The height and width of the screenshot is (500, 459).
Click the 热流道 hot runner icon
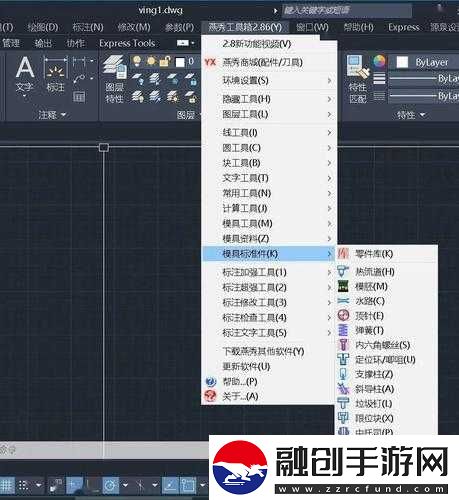(343, 271)
